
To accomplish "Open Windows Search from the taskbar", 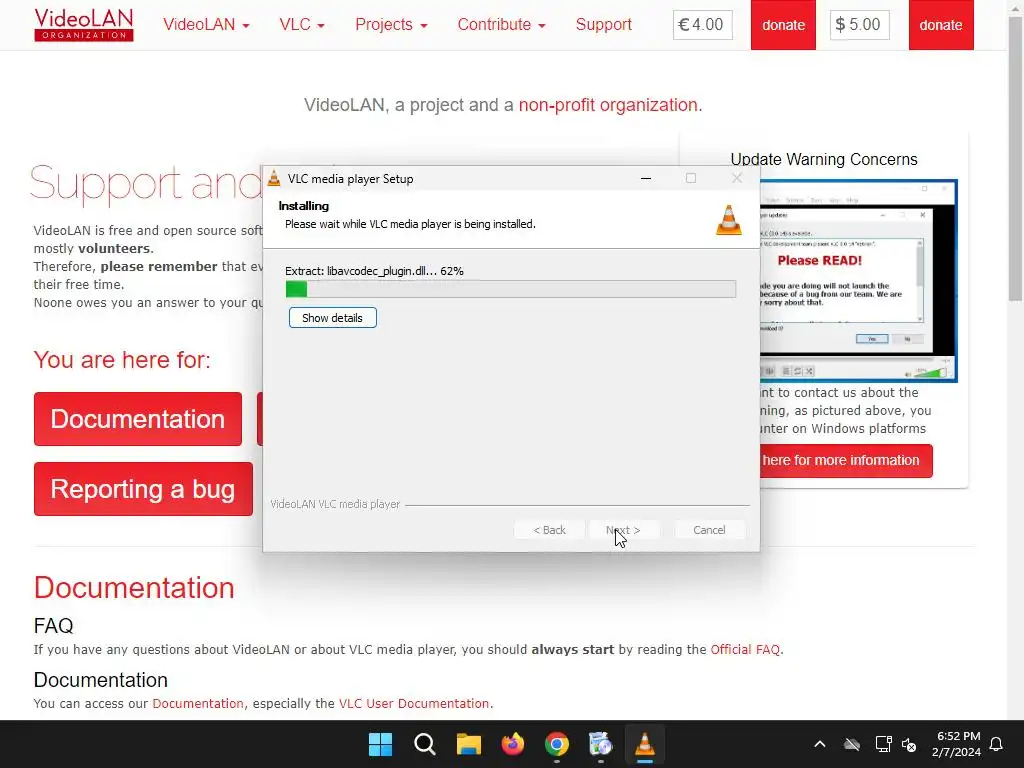I will [x=424, y=744].
